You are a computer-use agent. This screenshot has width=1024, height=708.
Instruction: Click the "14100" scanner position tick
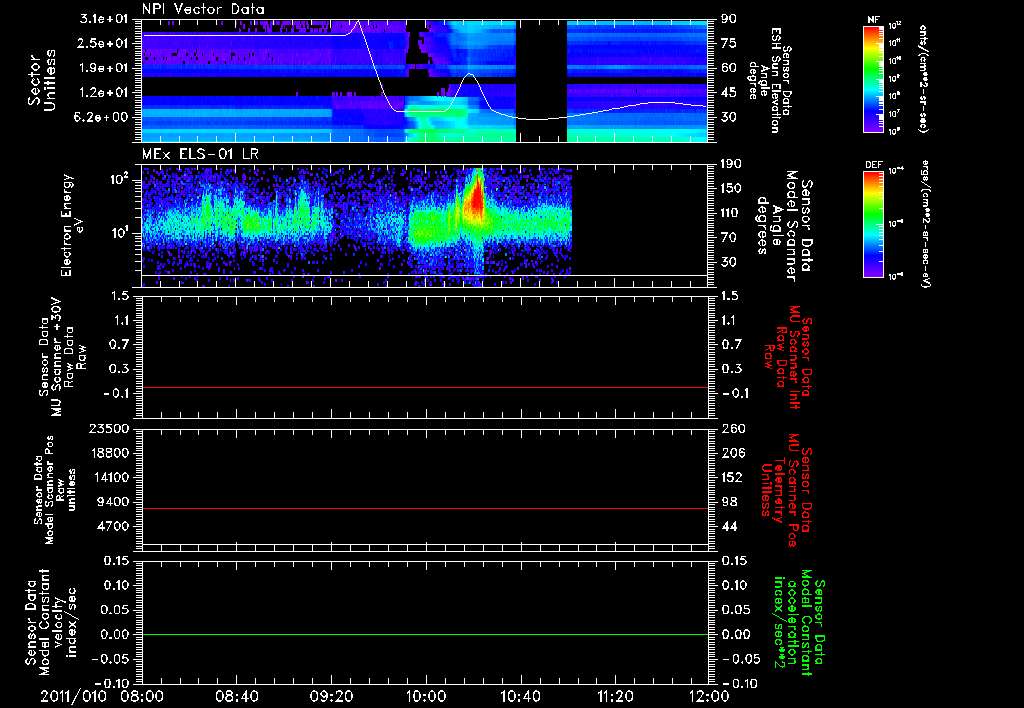(110, 477)
